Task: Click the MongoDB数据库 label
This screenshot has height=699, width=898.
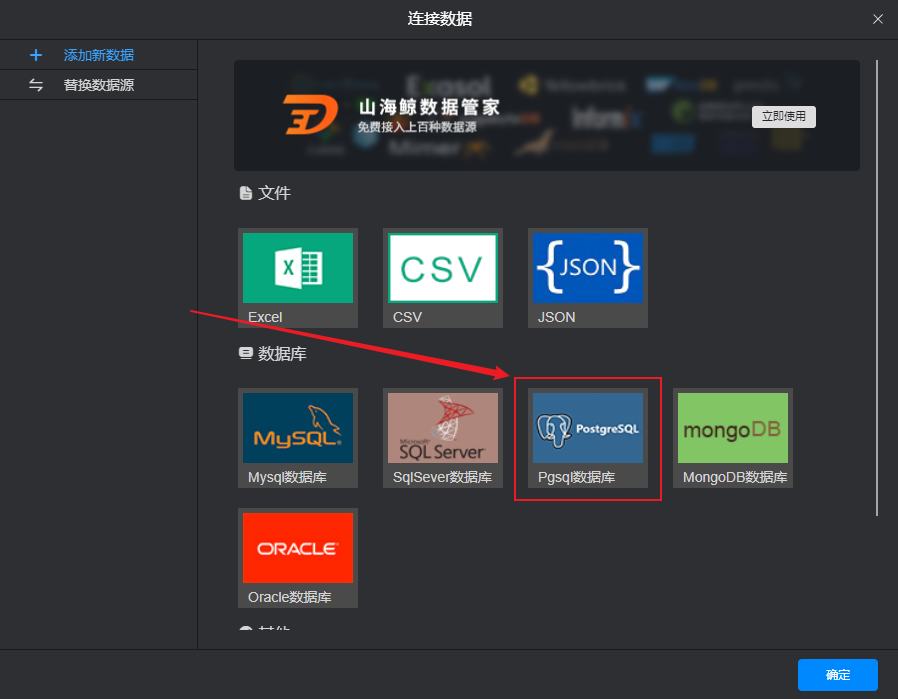Action: click(x=735, y=477)
